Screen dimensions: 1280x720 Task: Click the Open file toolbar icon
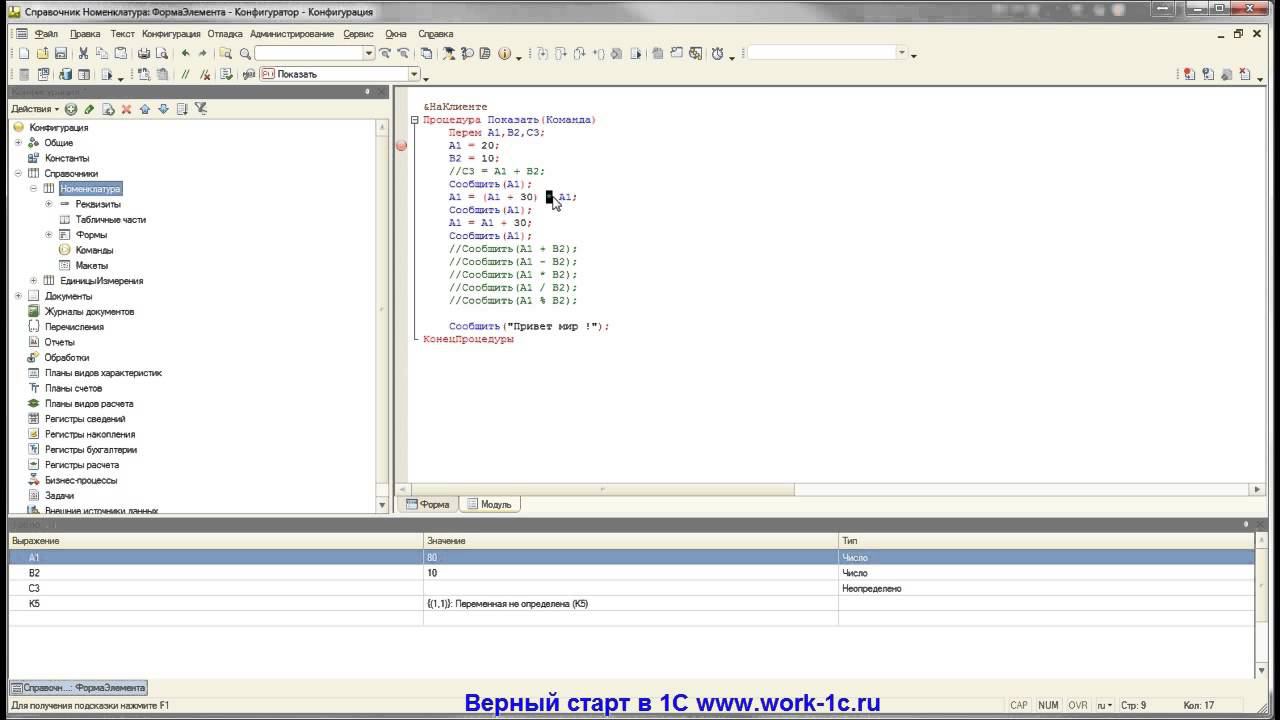pos(42,53)
